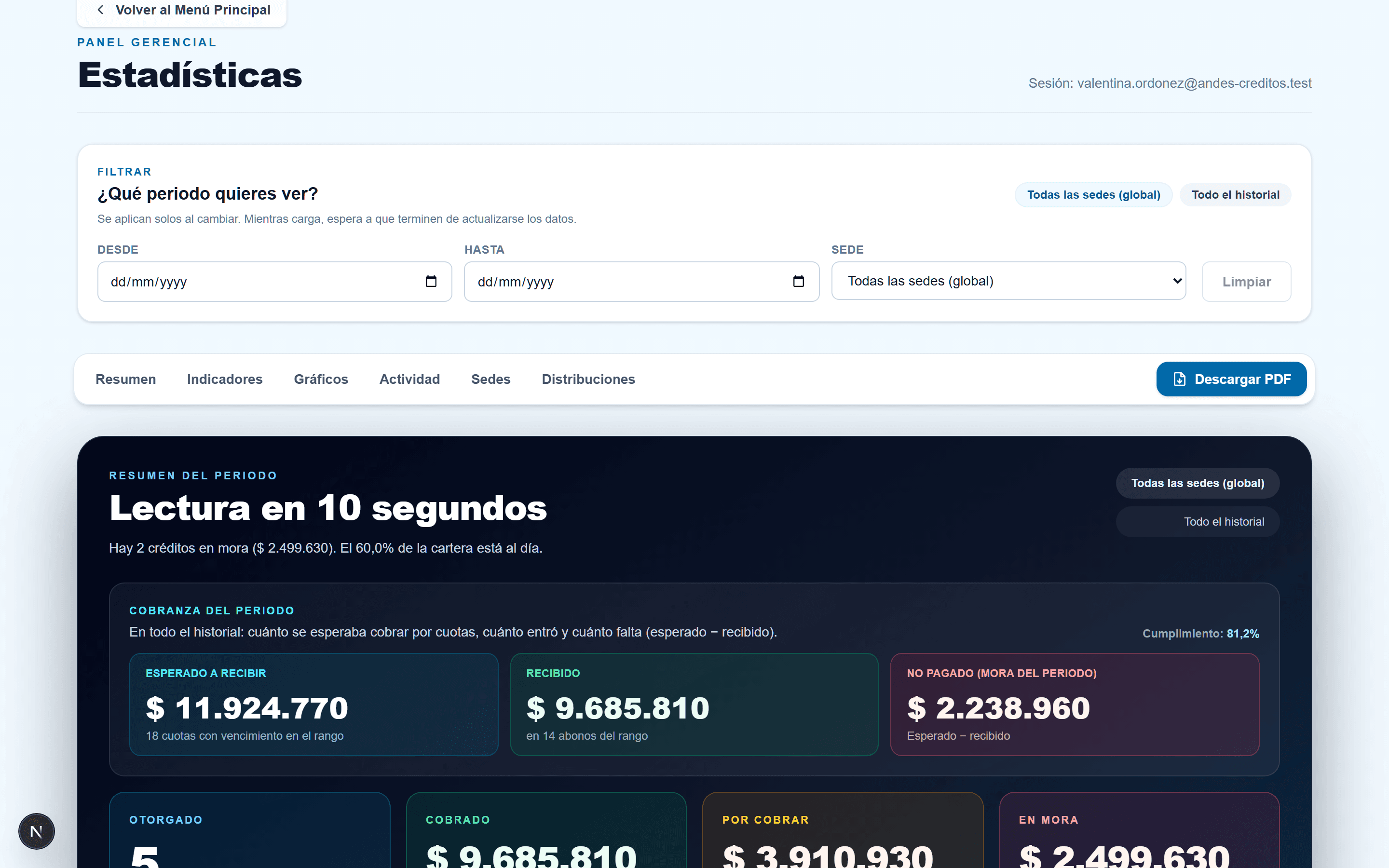The width and height of the screenshot is (1389, 868).
Task: Click the filter chip Todas las sedes (global)
Action: click(x=1093, y=195)
